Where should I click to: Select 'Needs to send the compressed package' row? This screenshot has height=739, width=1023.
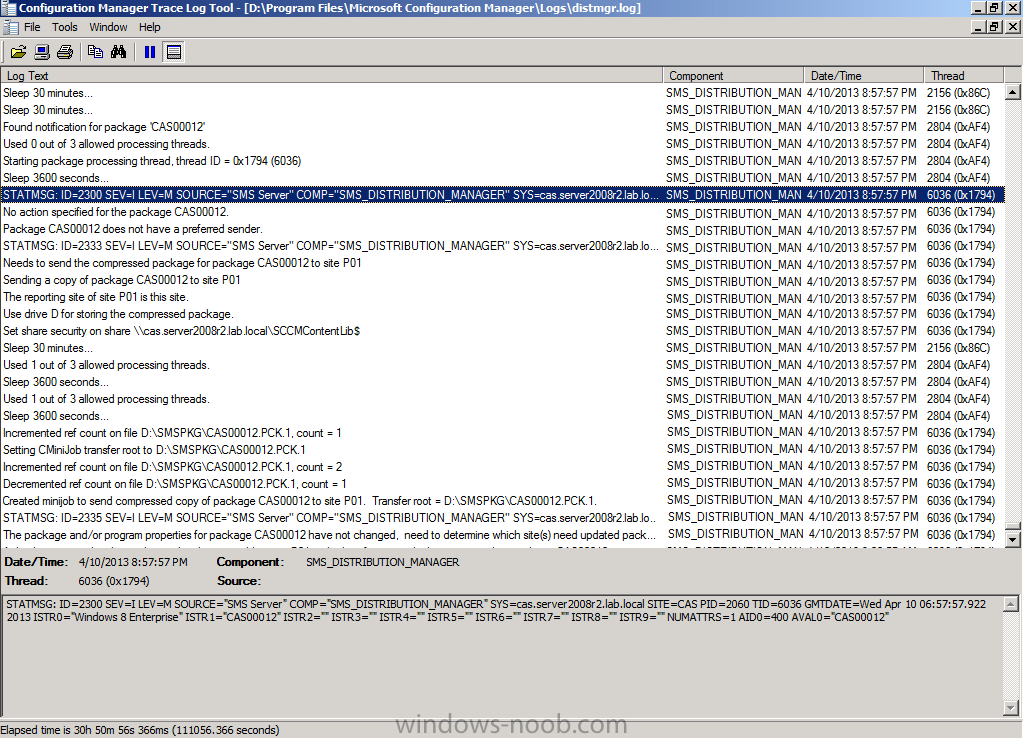502,263
